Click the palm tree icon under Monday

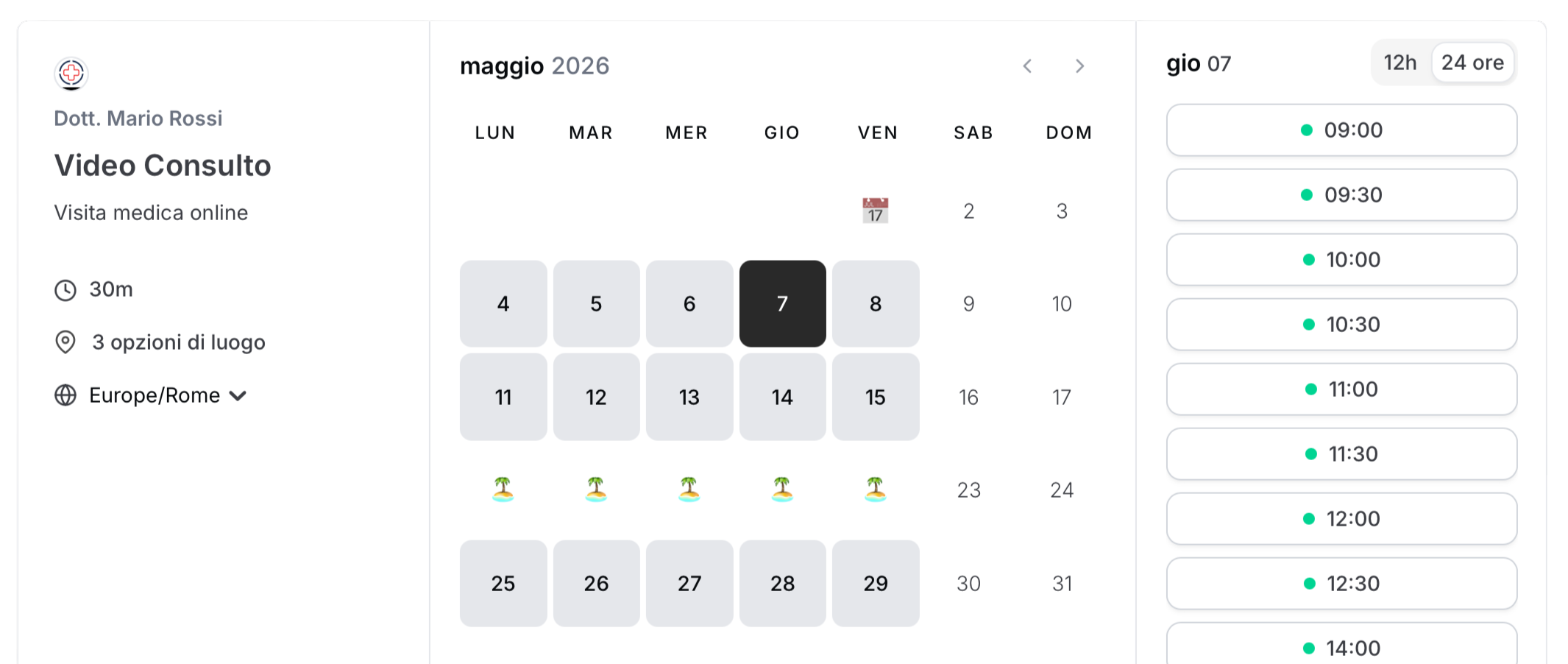point(503,490)
